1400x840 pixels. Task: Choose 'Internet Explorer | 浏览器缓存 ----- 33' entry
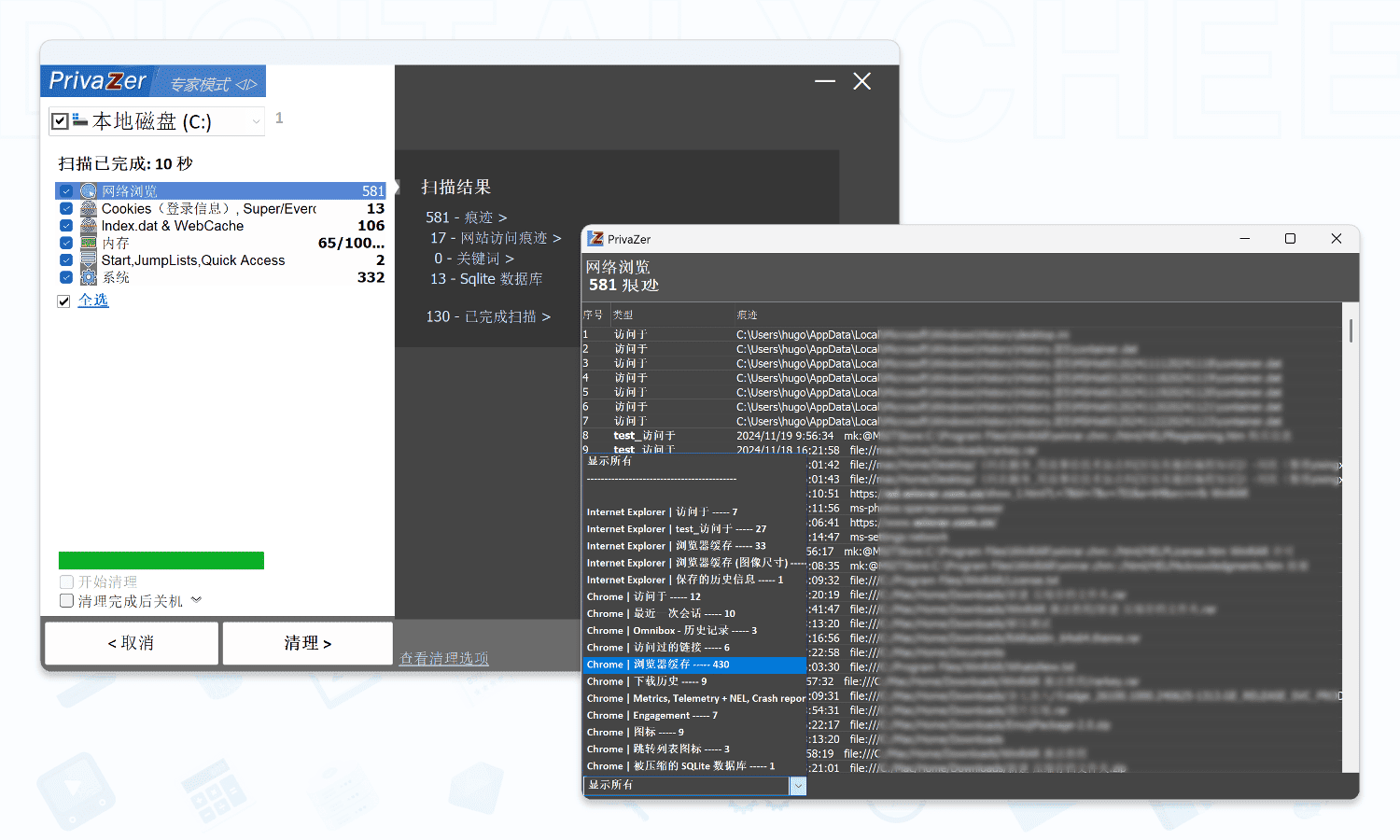point(676,546)
